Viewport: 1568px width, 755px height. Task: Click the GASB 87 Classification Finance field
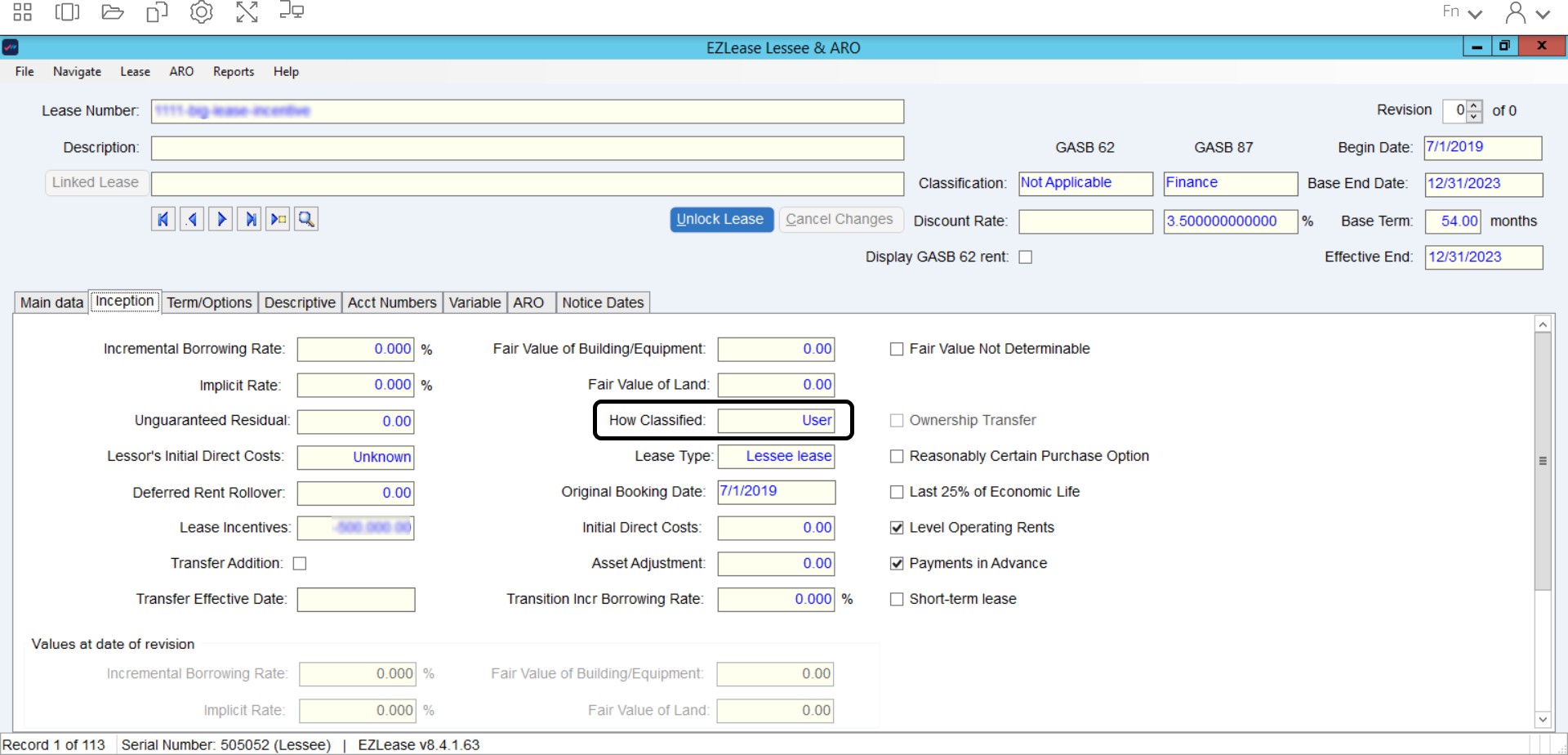(1230, 183)
